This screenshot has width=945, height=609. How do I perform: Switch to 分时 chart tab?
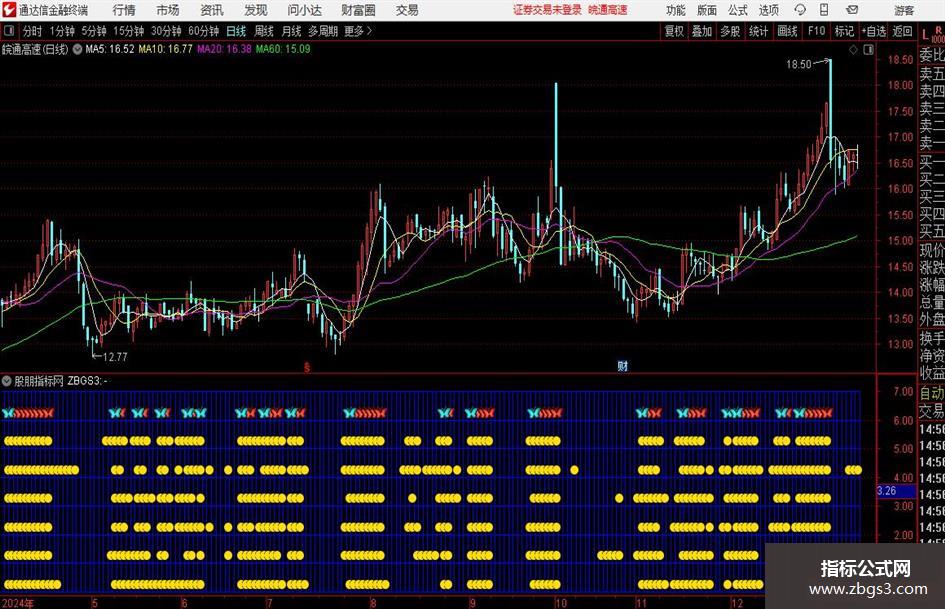[x=33, y=31]
